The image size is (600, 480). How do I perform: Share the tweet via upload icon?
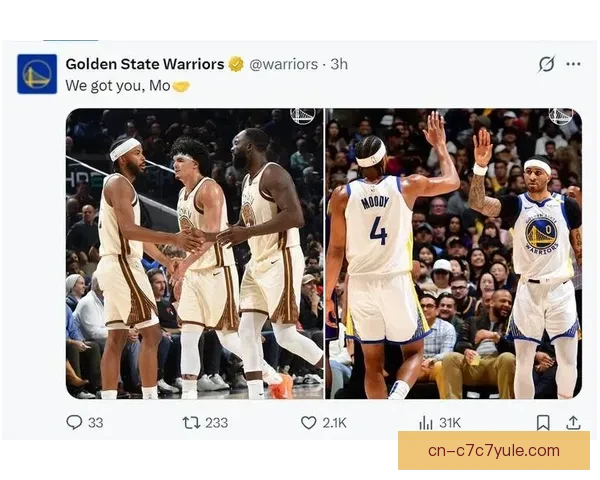[x=573, y=423]
